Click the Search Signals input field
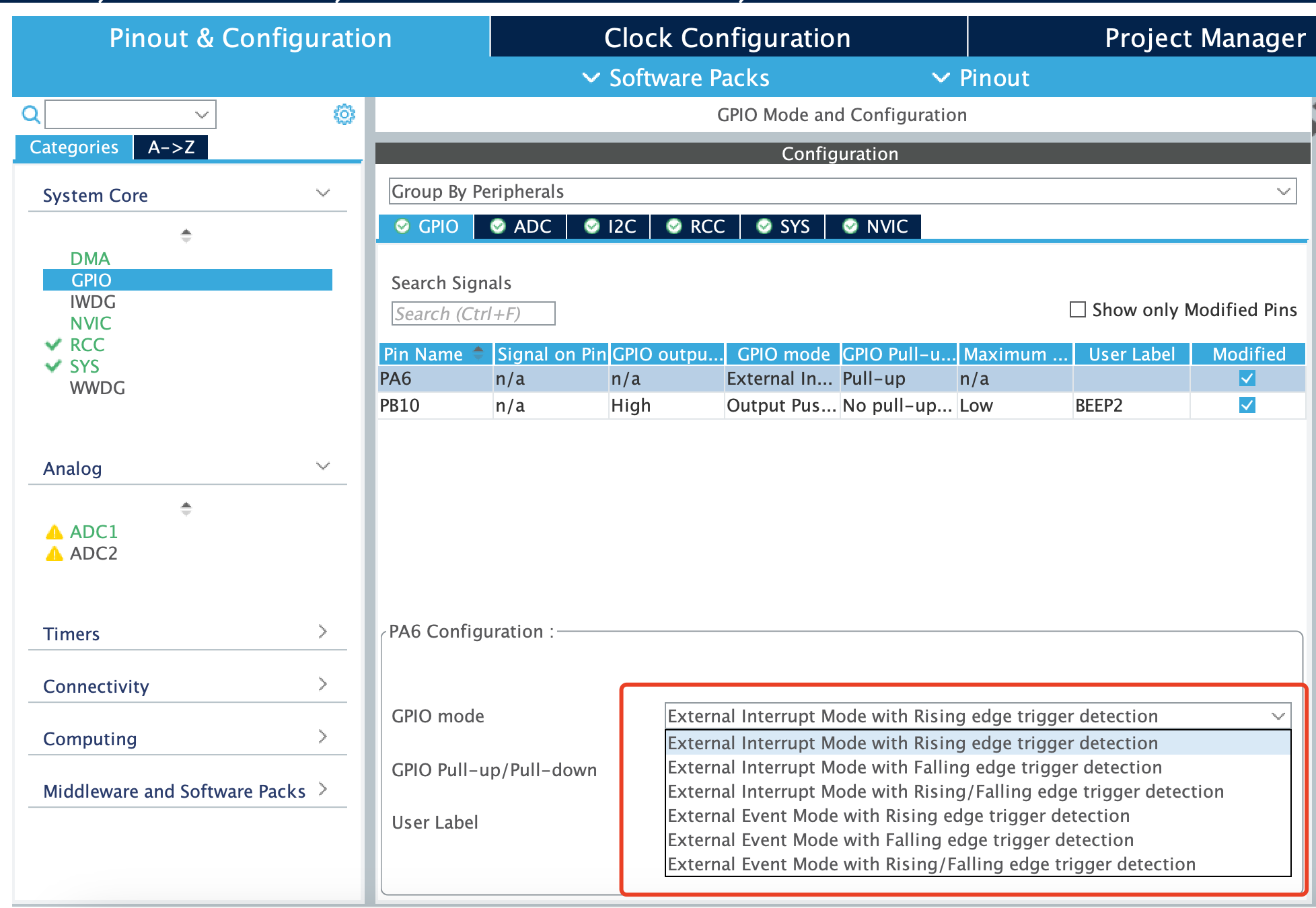Image resolution: width=1316 pixels, height=908 pixels. pos(473,314)
